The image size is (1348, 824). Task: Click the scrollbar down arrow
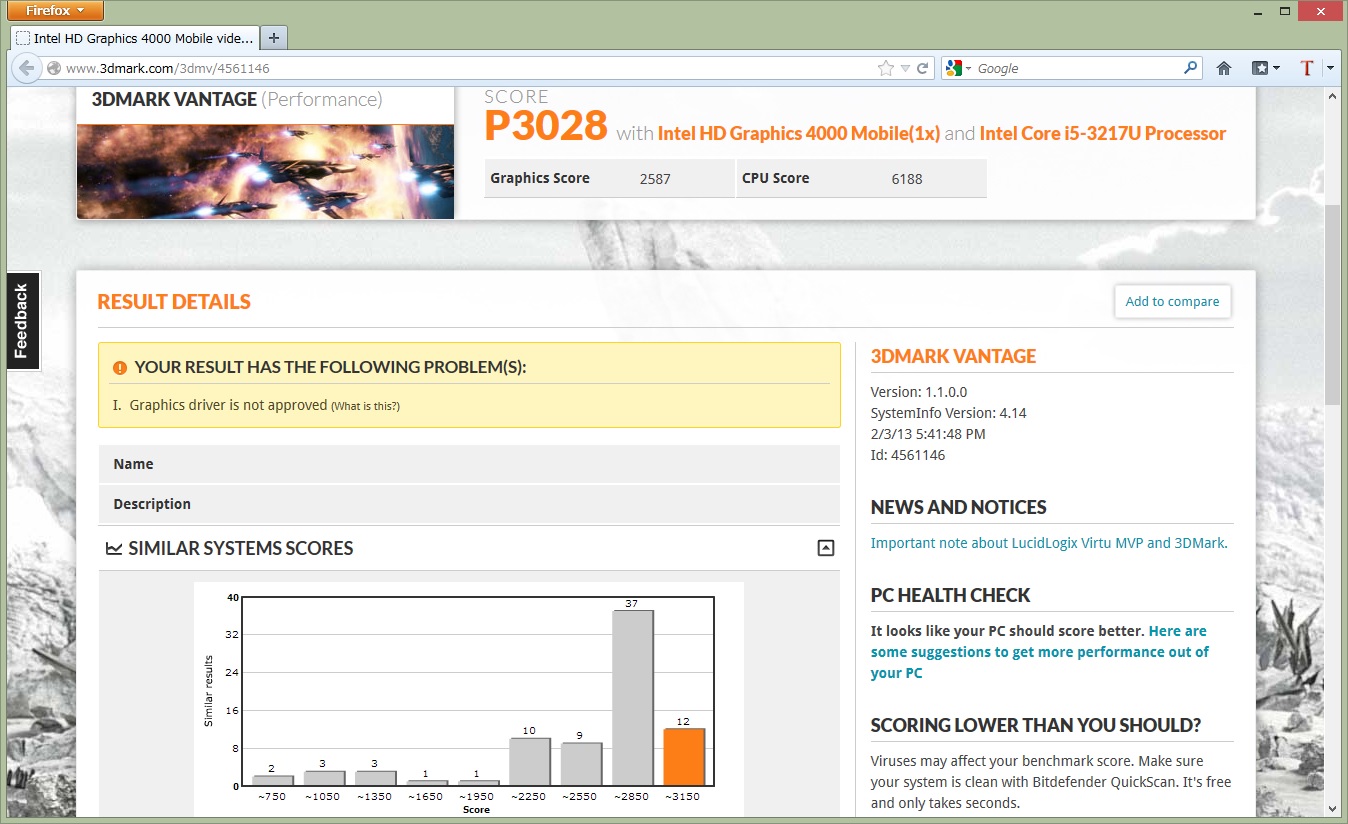click(x=1332, y=808)
